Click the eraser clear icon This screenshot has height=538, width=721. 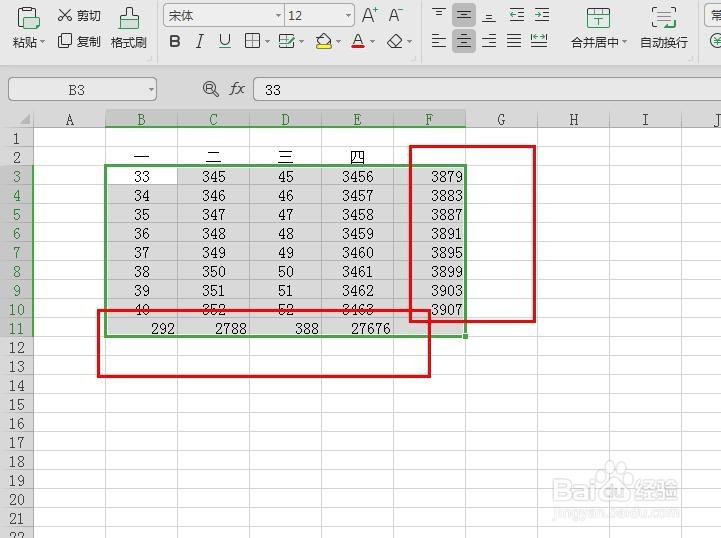coord(395,41)
